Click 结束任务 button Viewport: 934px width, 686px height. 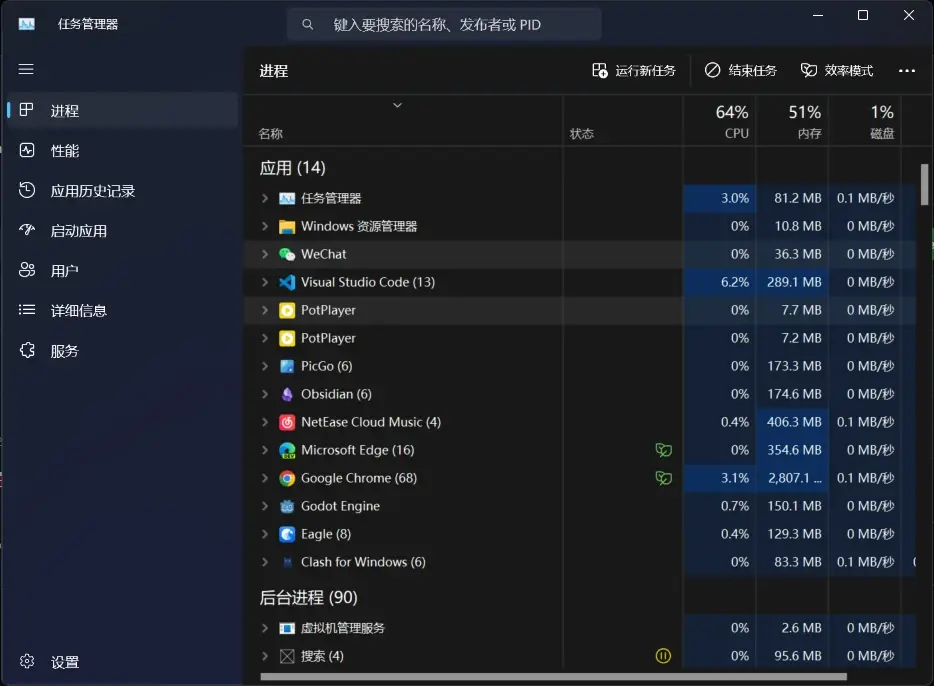coord(740,71)
